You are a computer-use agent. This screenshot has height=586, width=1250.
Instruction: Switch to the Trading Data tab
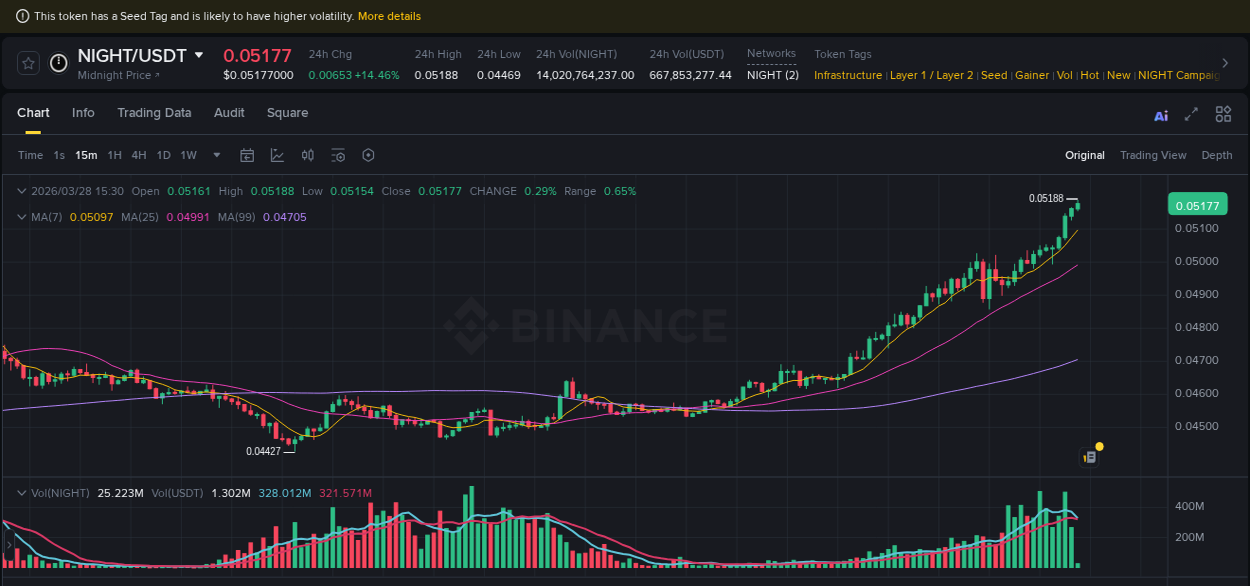tap(154, 113)
